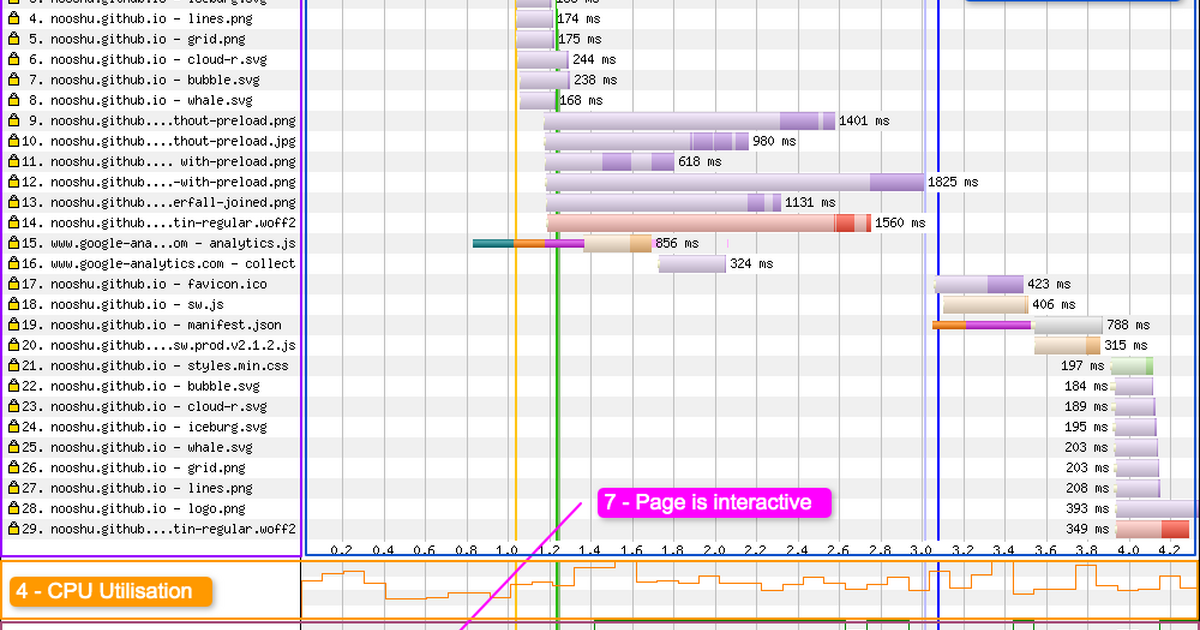The image size is (1200, 630).
Task: Click the sw.js request bar on row 18
Action: click(x=985, y=304)
